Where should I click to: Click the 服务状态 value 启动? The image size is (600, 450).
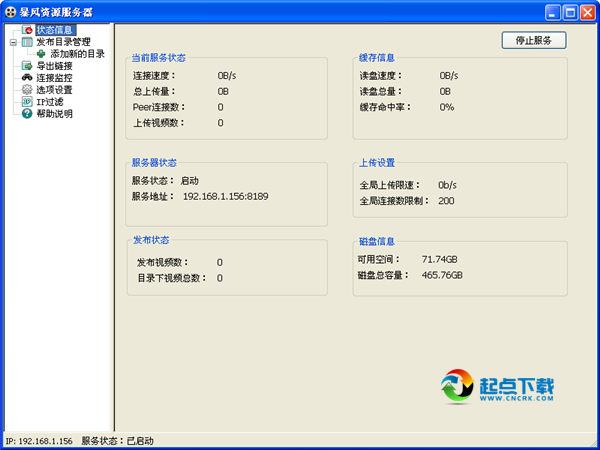tap(189, 181)
